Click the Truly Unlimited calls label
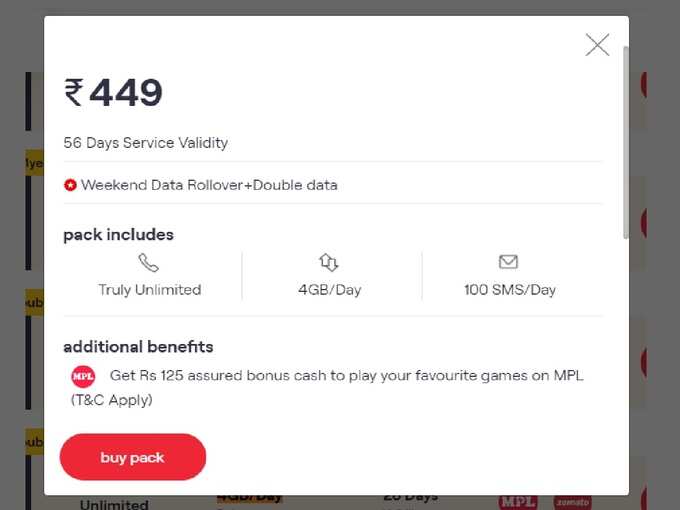This screenshot has width=680, height=510. 150,290
